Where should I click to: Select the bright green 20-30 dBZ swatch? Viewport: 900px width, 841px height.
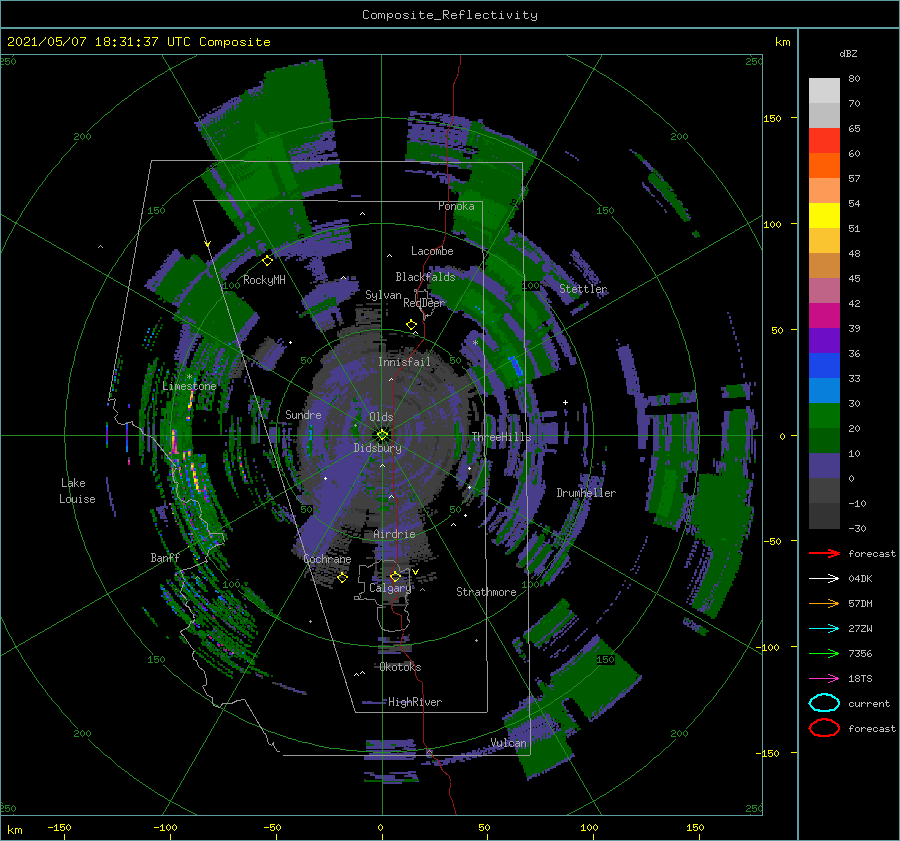[824, 416]
